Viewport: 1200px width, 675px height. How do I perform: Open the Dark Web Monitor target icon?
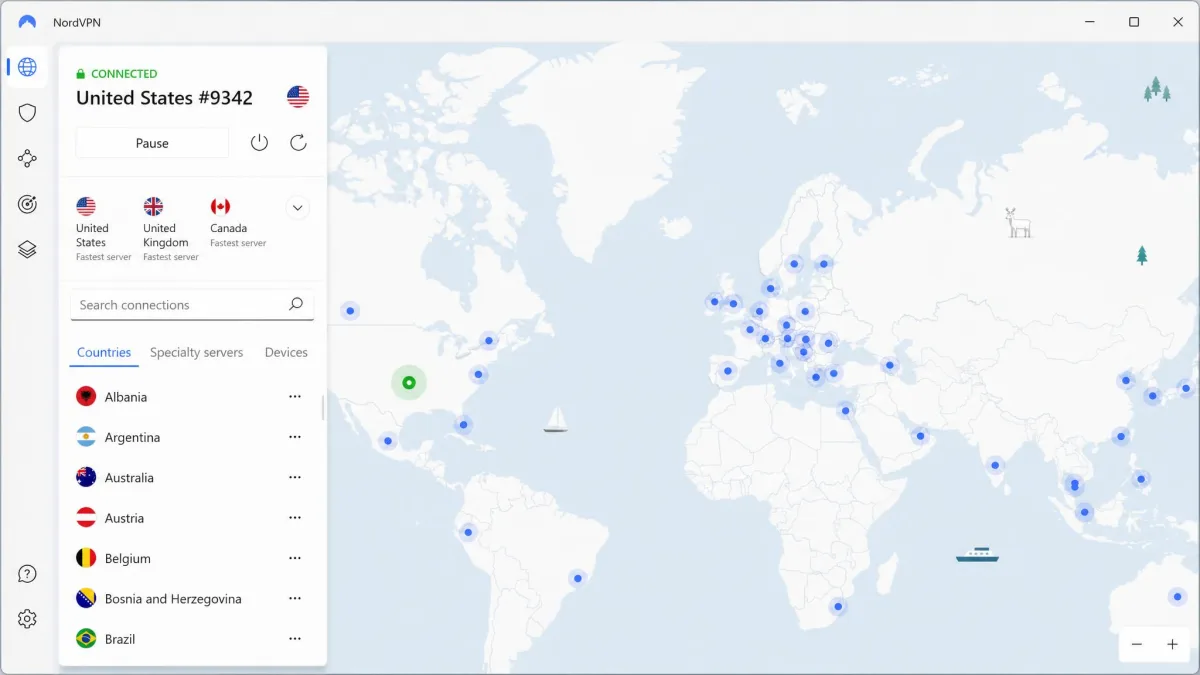27,204
